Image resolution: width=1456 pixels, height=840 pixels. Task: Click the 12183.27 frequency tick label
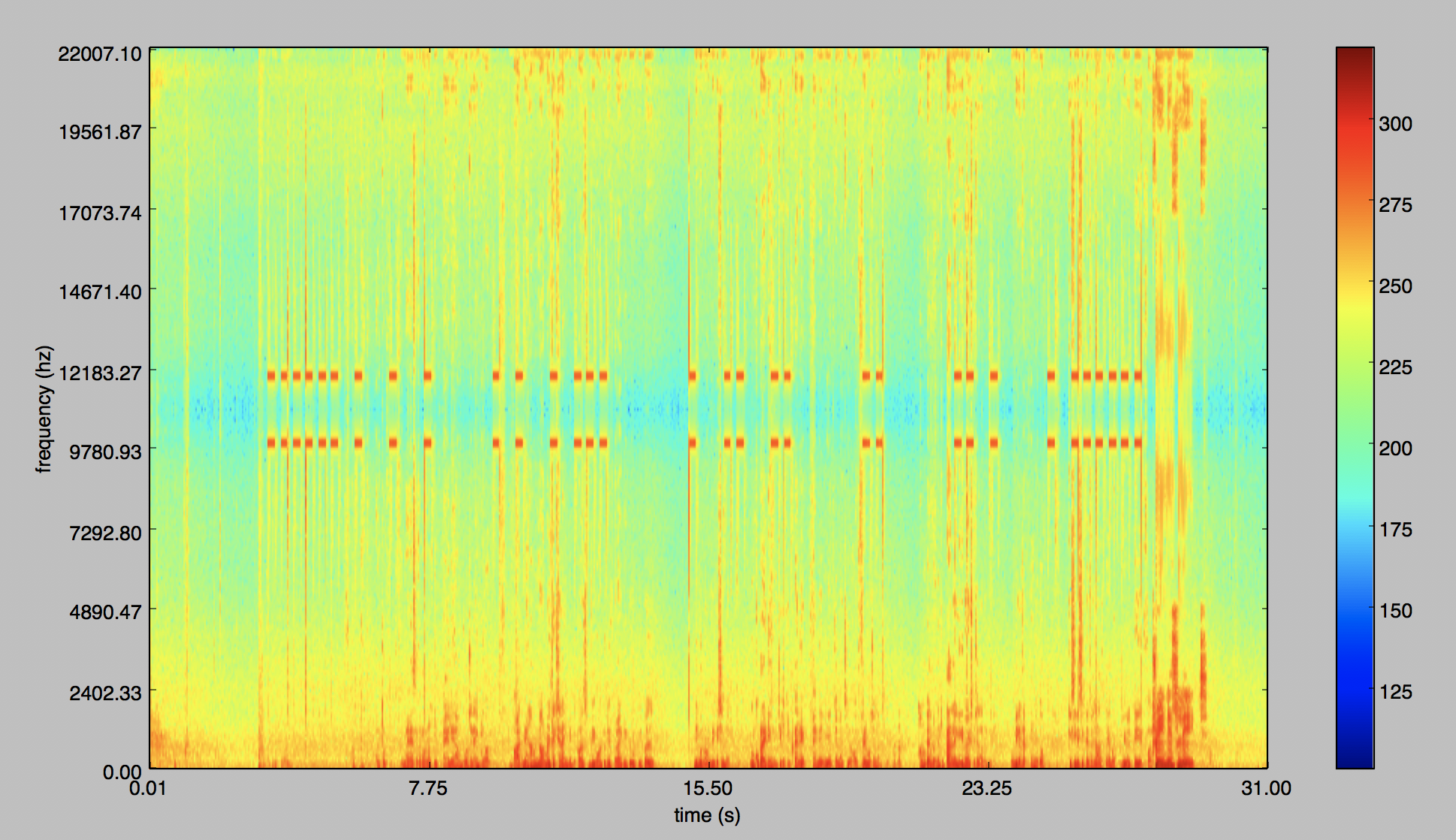pos(99,373)
